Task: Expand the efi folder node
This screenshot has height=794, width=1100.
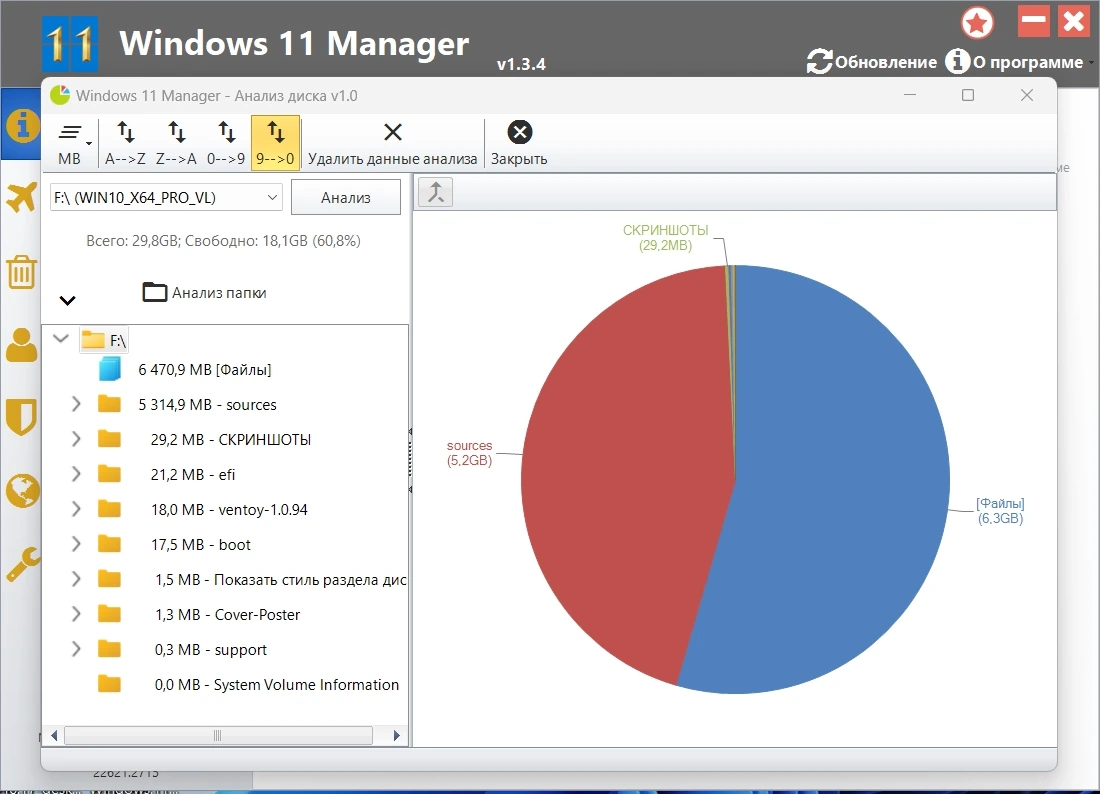Action: 76,474
